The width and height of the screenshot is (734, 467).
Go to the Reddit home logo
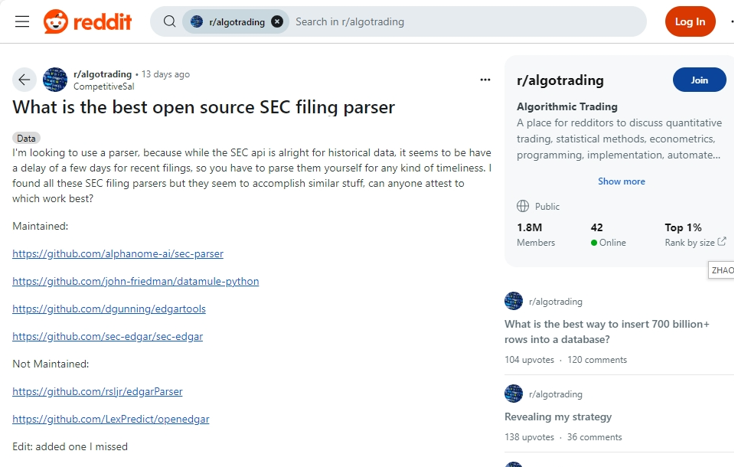tap(88, 22)
